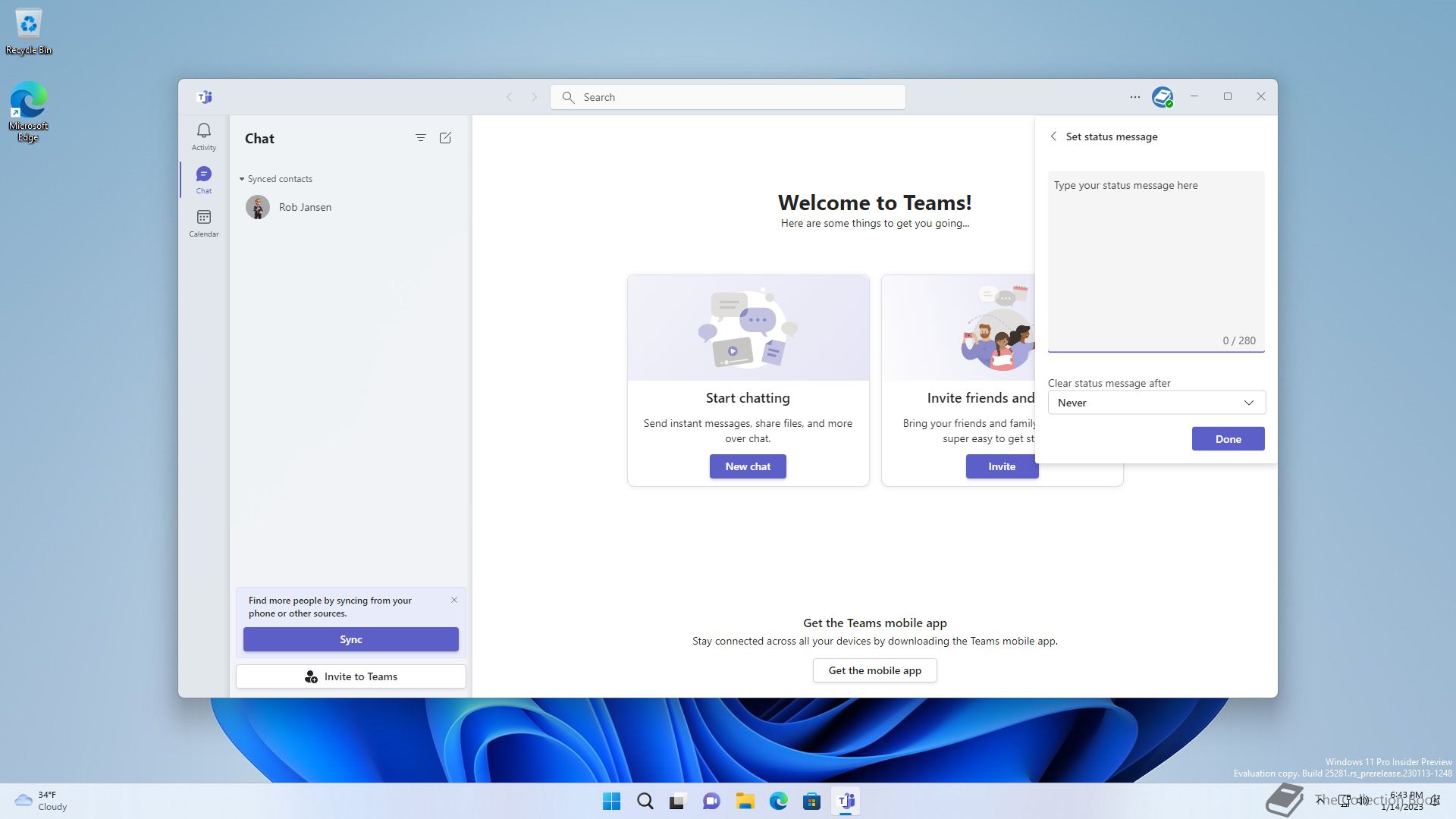Expand the Clear status message after dropdown

point(1156,403)
